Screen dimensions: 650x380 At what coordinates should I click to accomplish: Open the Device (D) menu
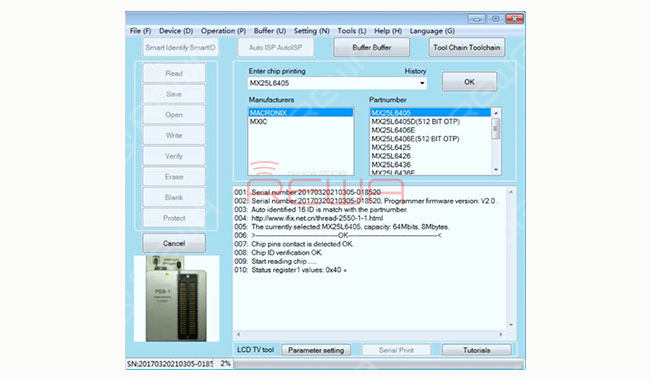coord(176,31)
